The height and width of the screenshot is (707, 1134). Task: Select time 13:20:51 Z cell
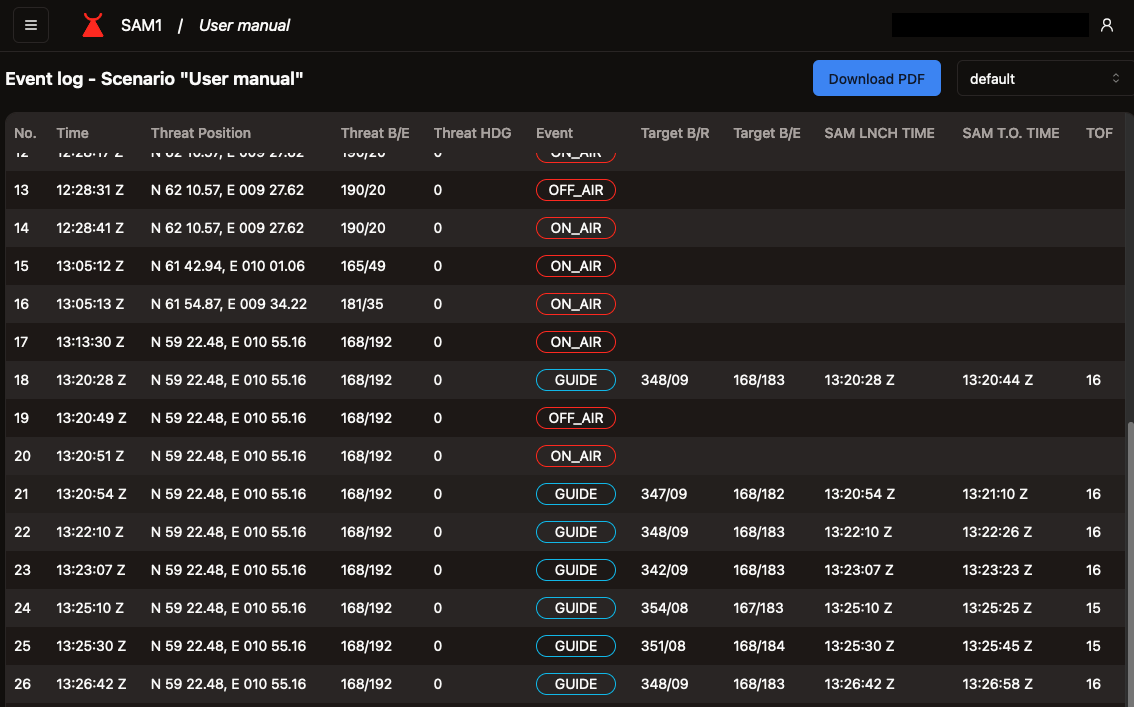90,456
